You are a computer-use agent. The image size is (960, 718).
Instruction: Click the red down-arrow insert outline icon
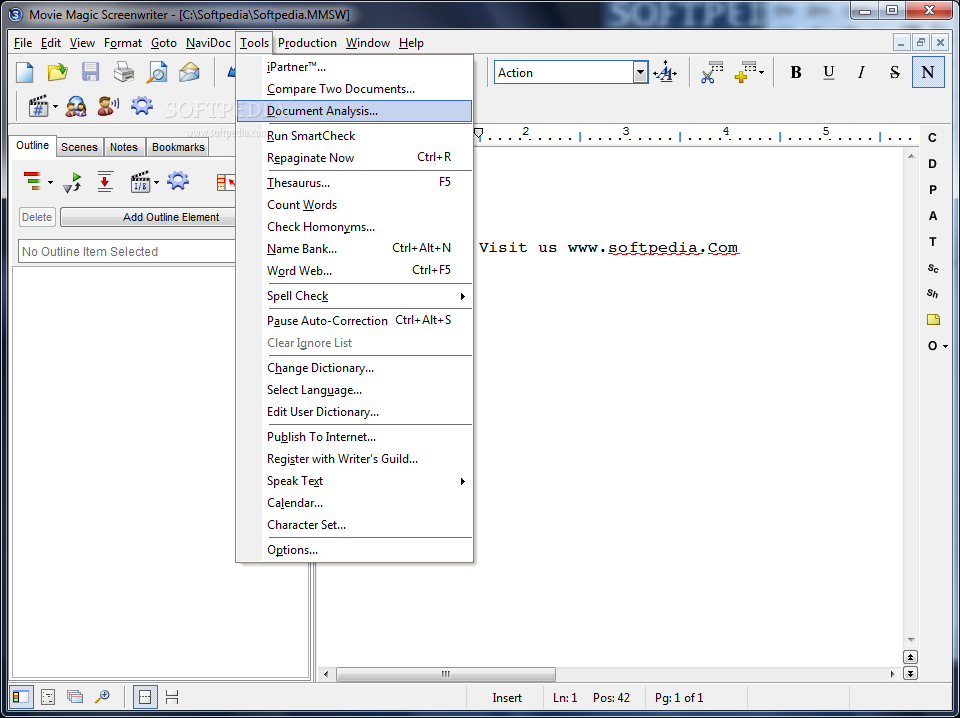click(x=105, y=182)
